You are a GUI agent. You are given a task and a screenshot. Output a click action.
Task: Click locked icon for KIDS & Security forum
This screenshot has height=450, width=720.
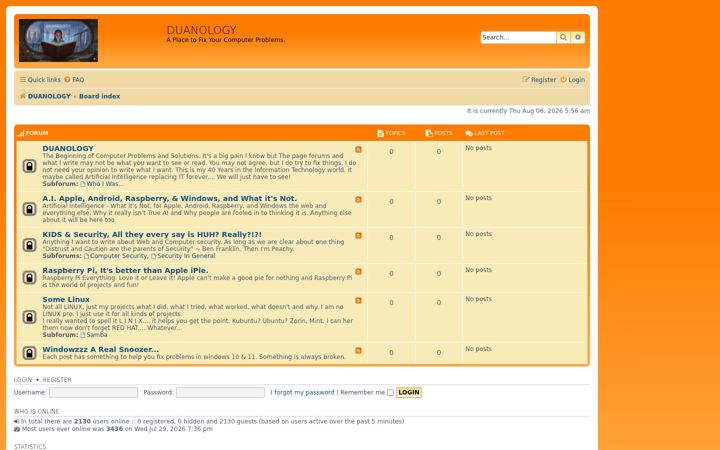[29, 245]
